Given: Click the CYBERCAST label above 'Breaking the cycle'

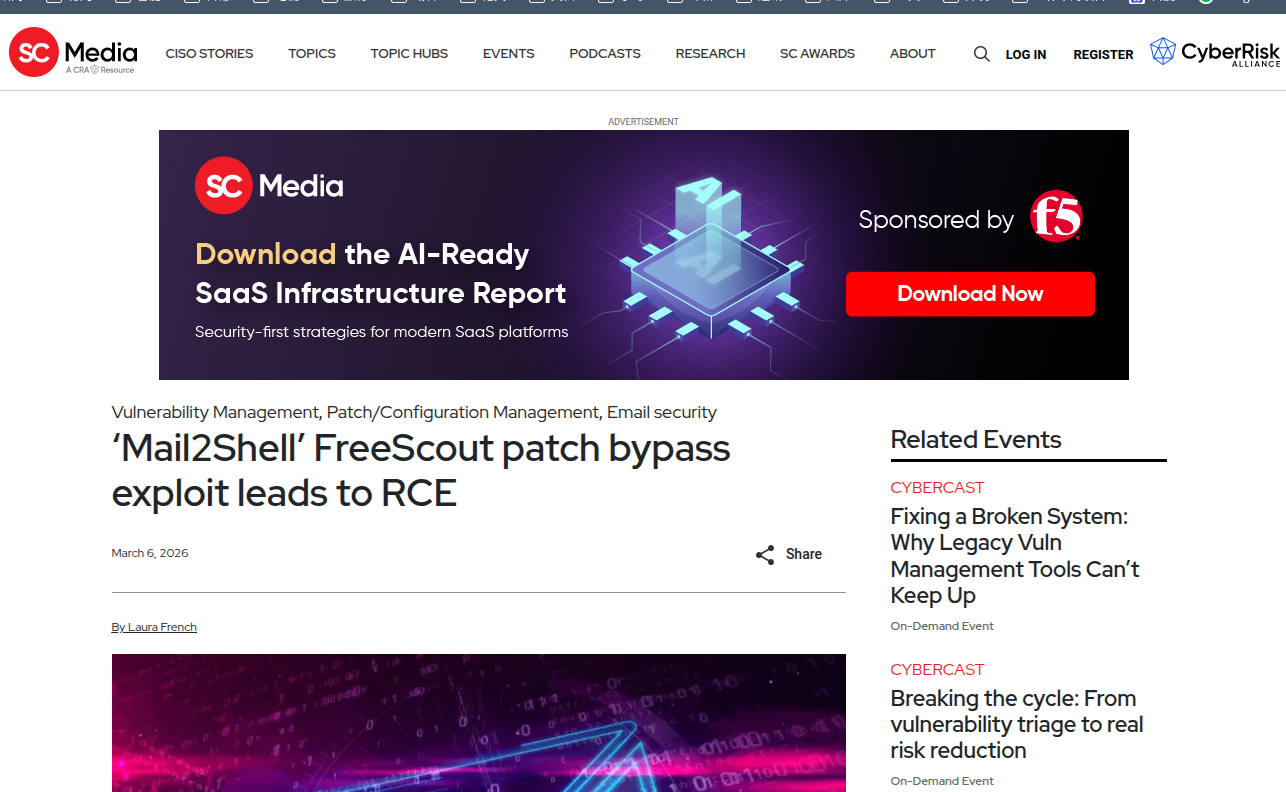Looking at the screenshot, I should [937, 670].
